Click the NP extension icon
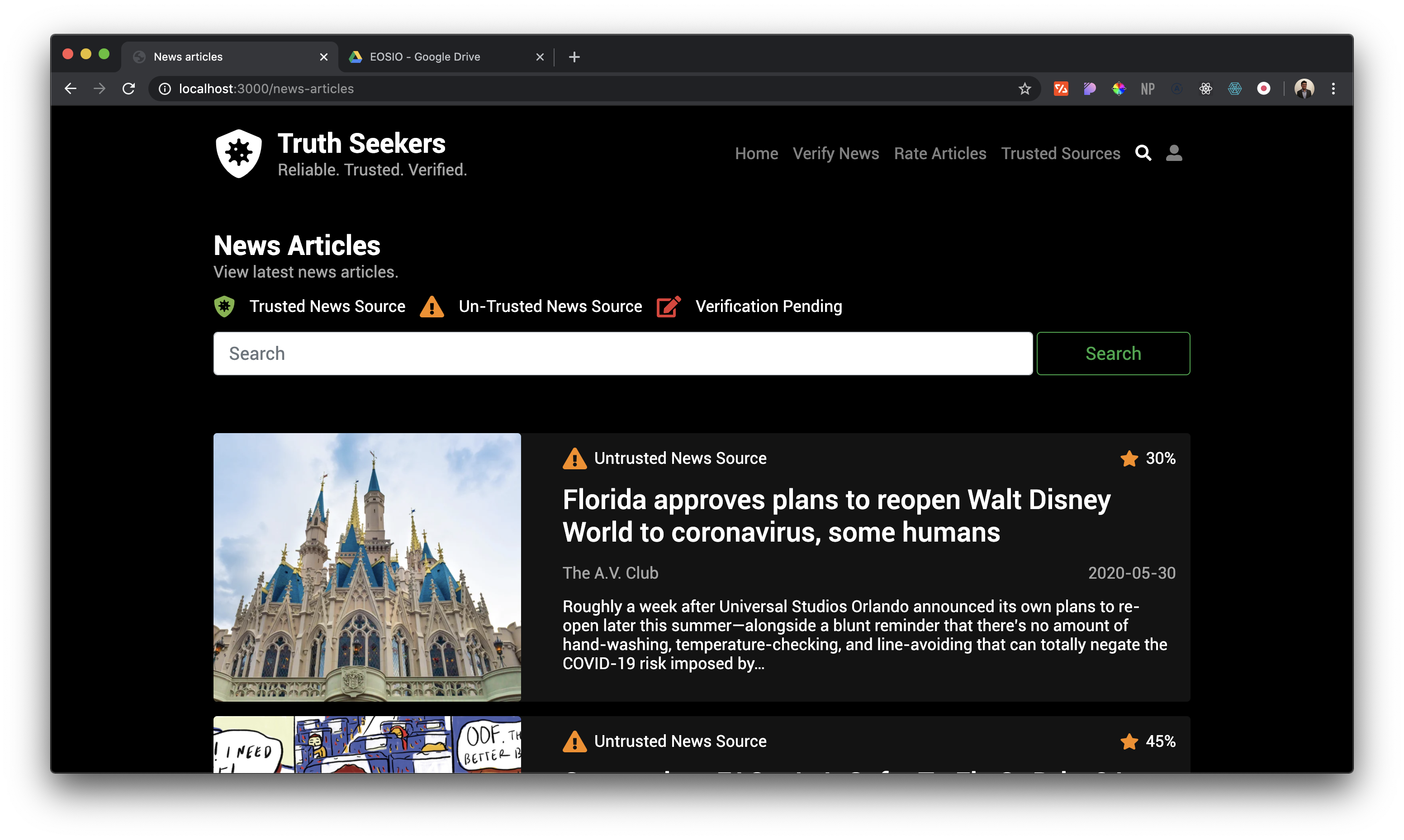1404x840 pixels. 1148,89
